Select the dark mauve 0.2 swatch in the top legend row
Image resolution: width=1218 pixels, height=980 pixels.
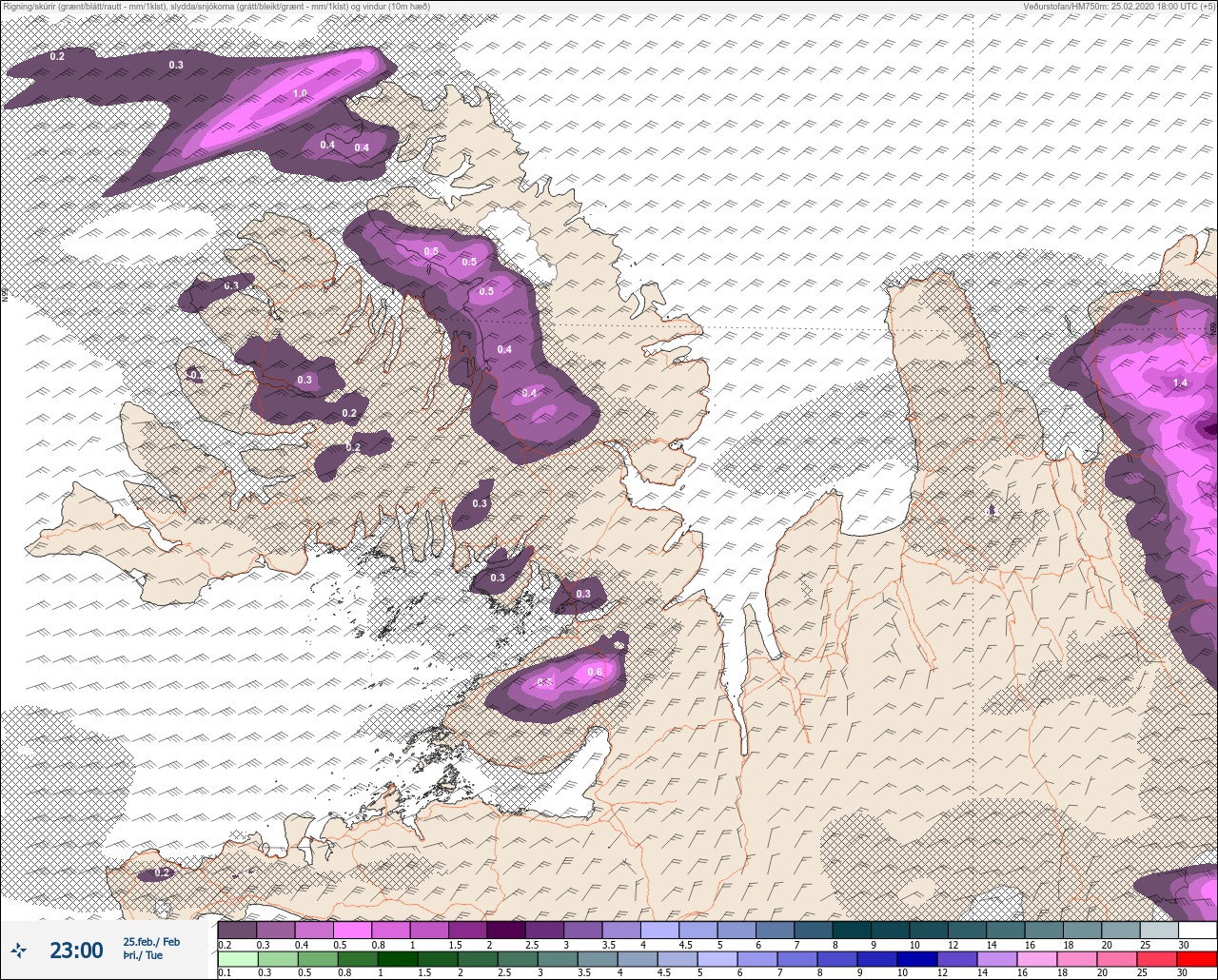pos(237,930)
